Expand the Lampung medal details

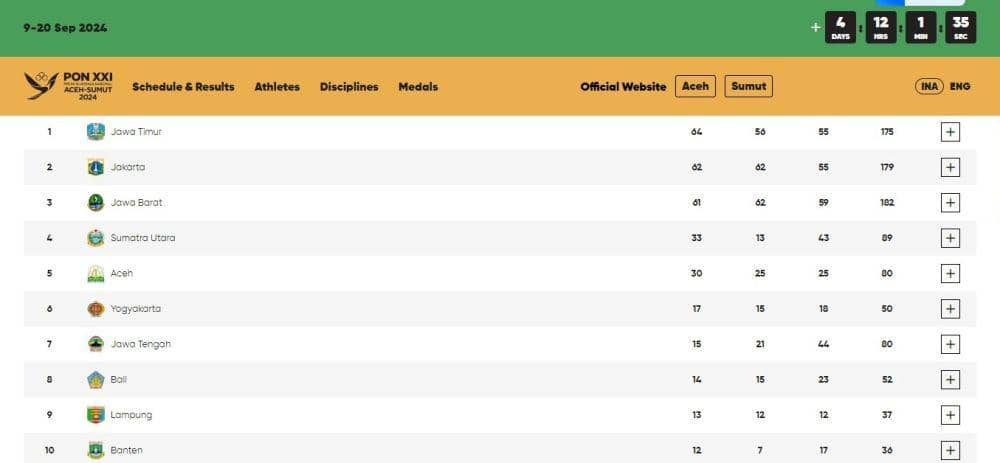950,415
